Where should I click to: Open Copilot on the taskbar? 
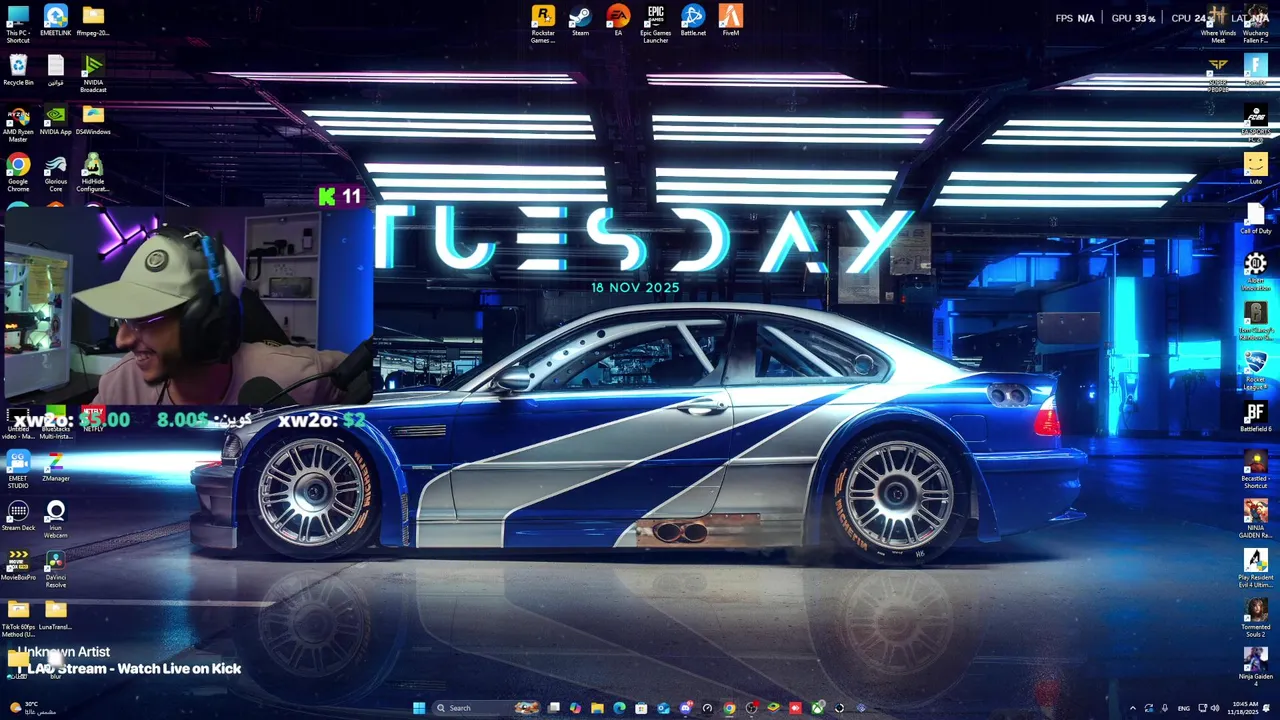coord(575,708)
